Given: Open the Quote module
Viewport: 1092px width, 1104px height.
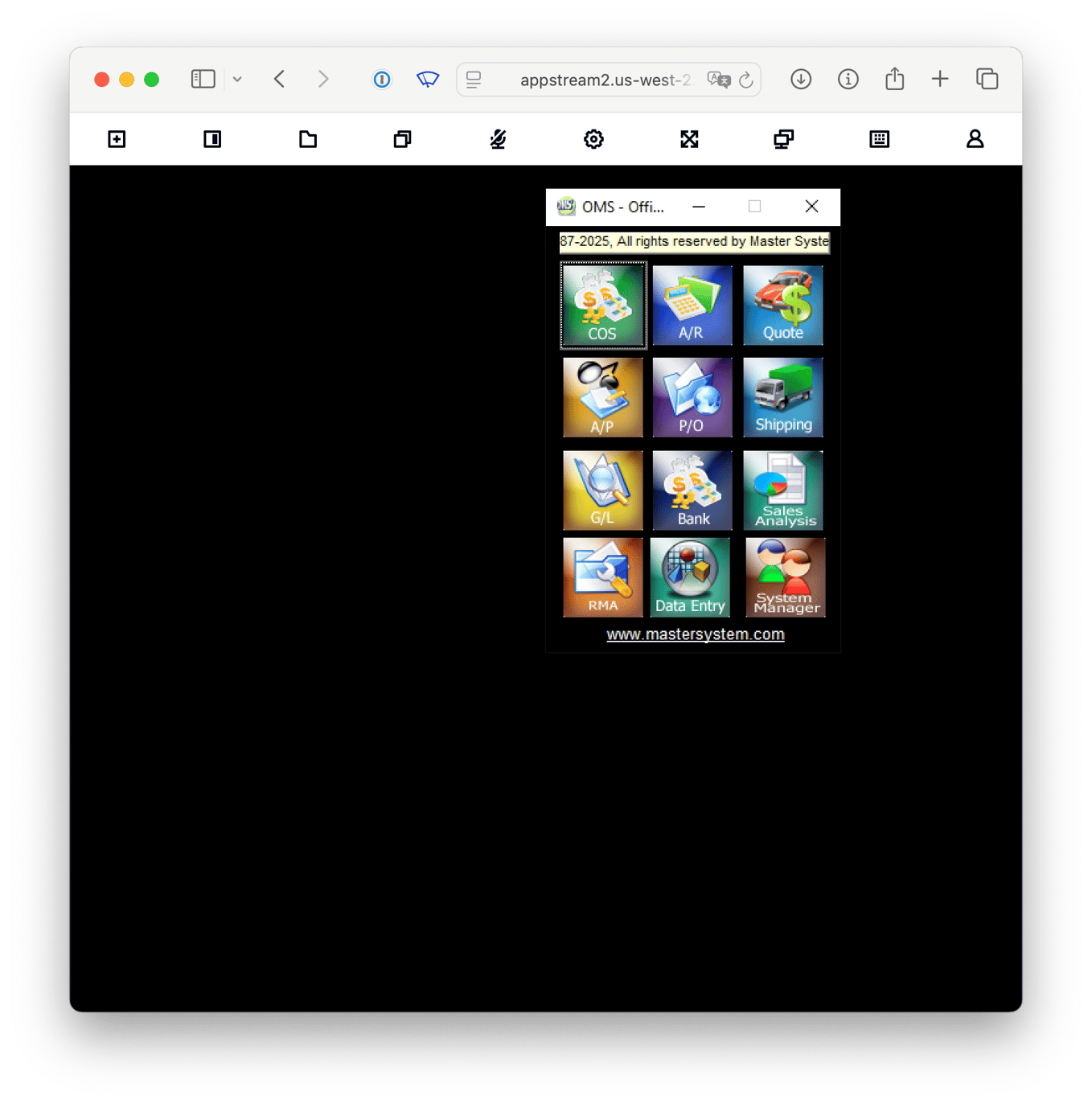Looking at the screenshot, I should point(782,305).
